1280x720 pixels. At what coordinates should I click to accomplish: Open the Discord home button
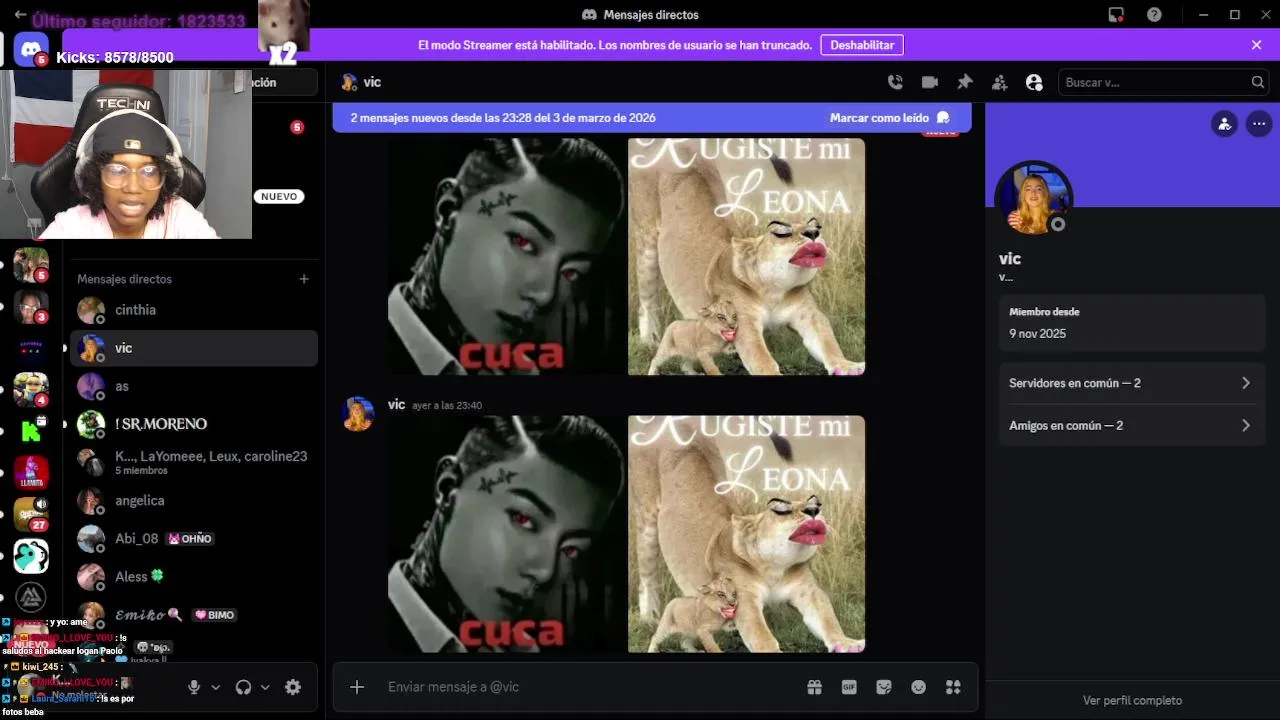tap(31, 48)
